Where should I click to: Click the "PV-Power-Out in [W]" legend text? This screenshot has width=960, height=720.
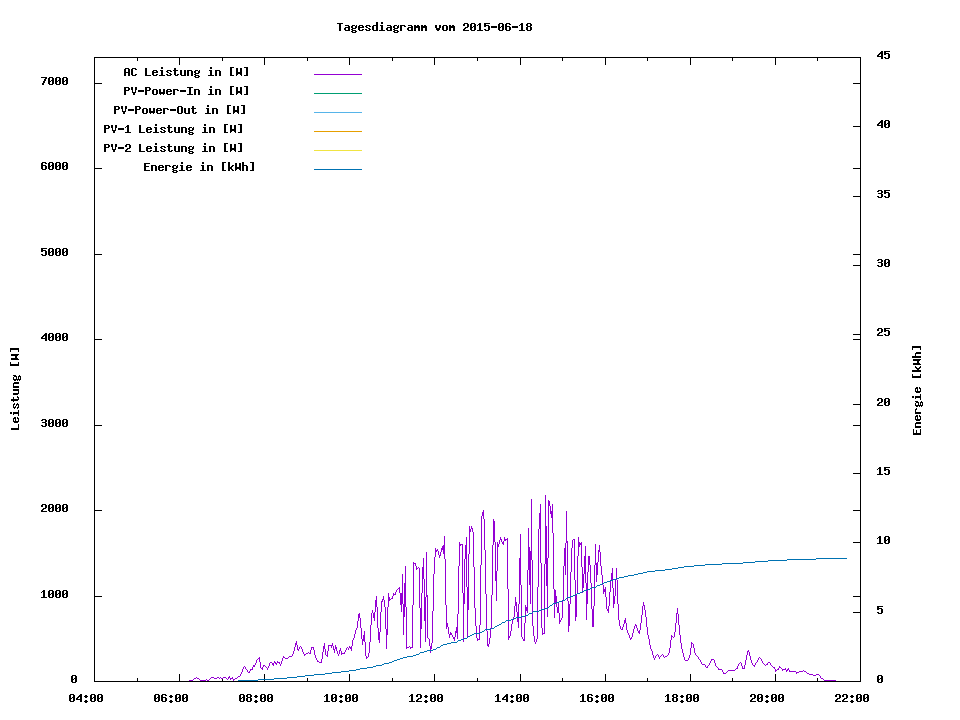pyautogui.click(x=180, y=110)
